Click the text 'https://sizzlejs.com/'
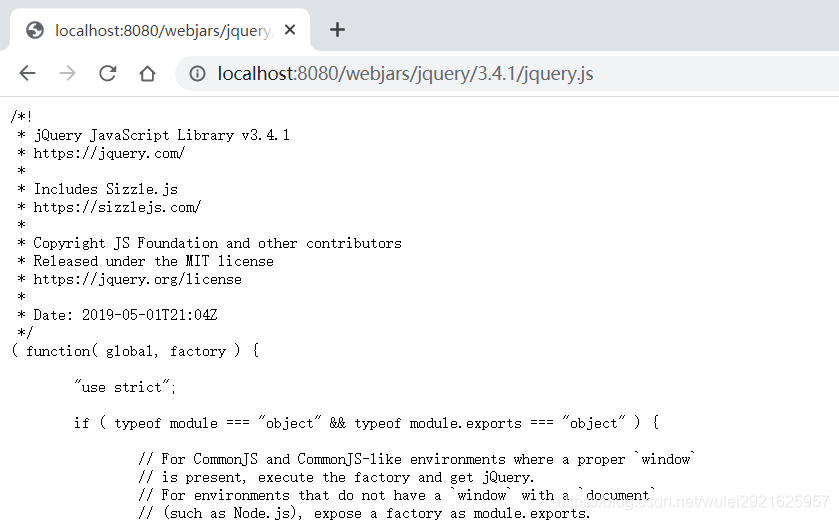839x520 pixels. [117, 207]
